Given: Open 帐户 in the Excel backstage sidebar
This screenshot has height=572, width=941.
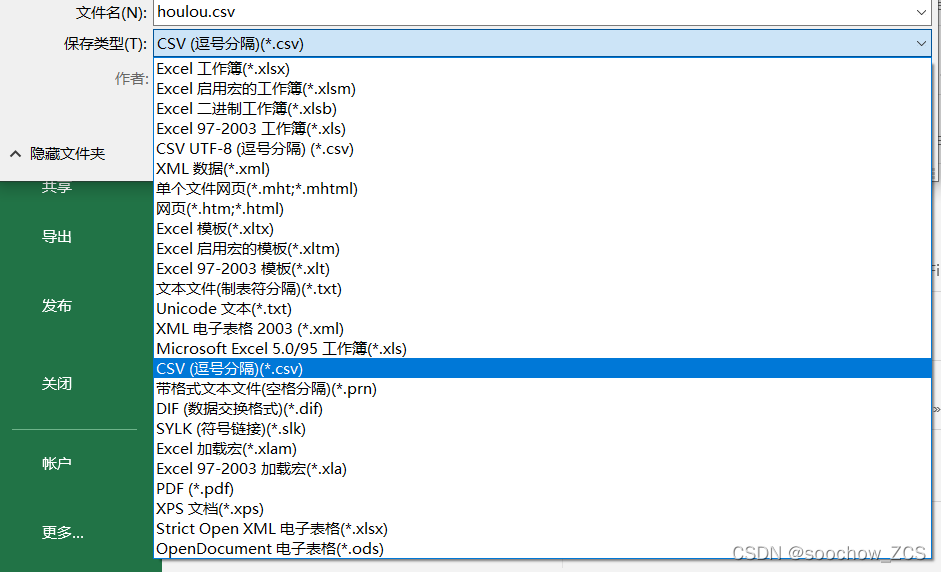Looking at the screenshot, I should tap(57, 463).
